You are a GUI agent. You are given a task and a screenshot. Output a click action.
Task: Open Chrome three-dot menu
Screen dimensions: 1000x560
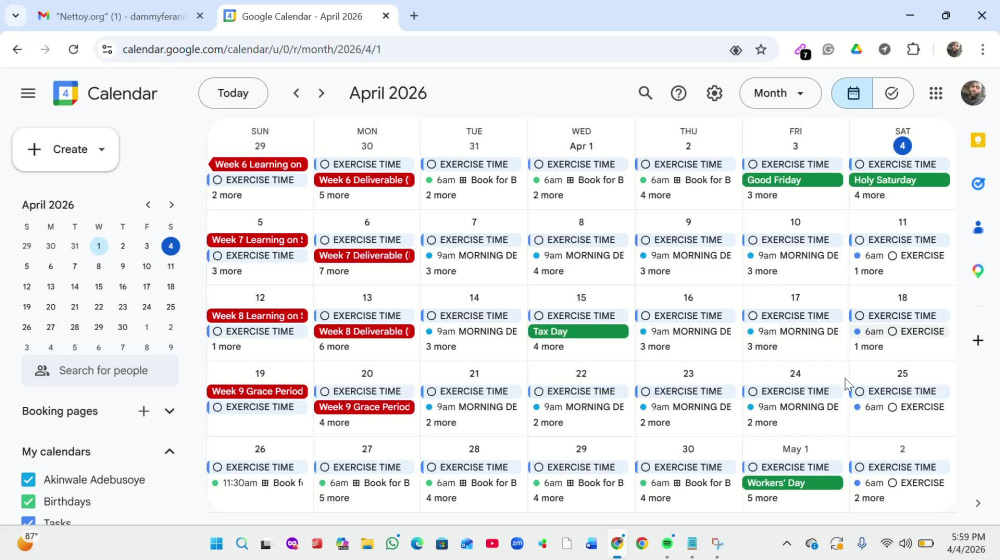click(982, 49)
